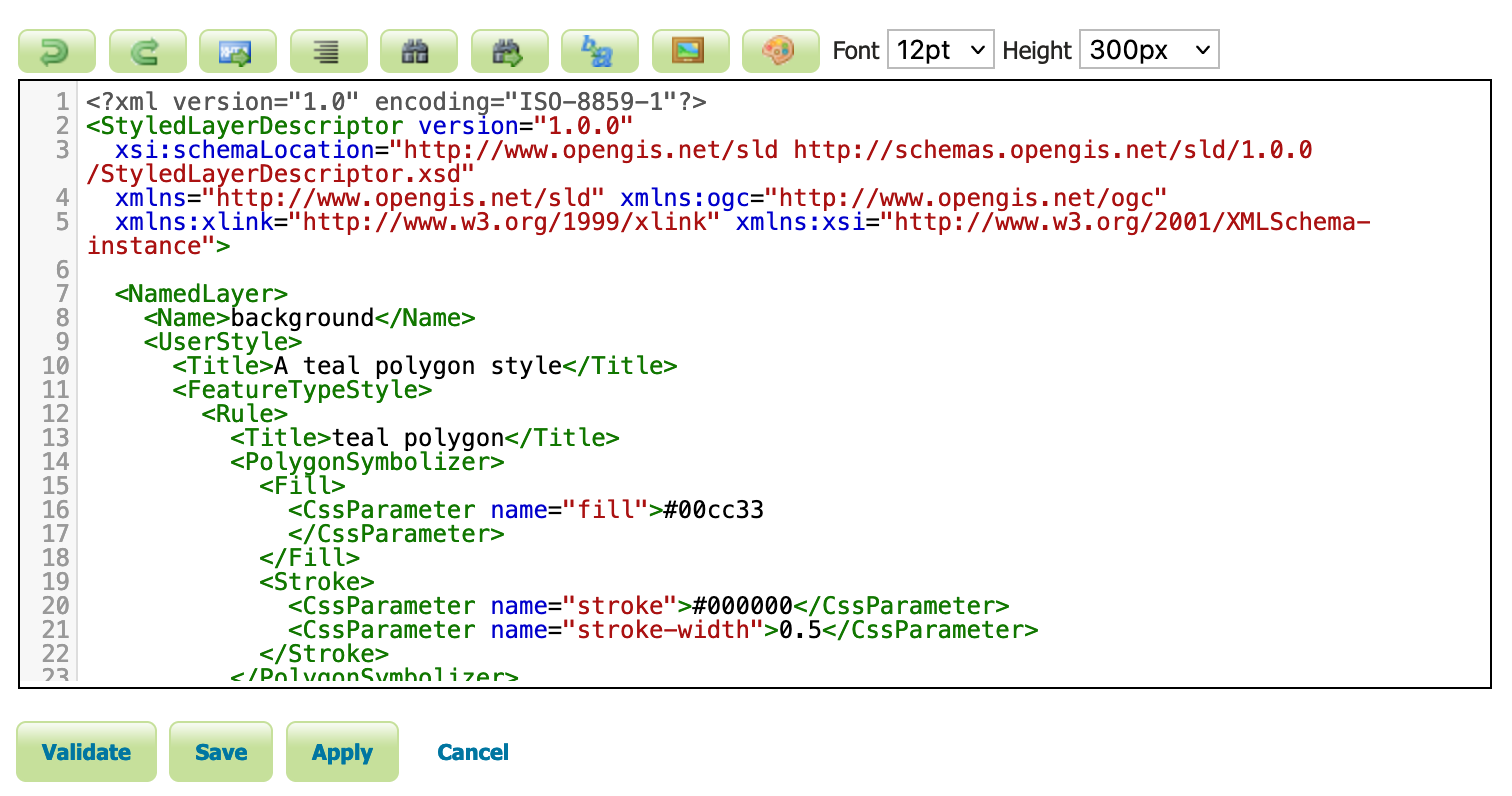Click the Cancel link

pyautogui.click(x=473, y=752)
